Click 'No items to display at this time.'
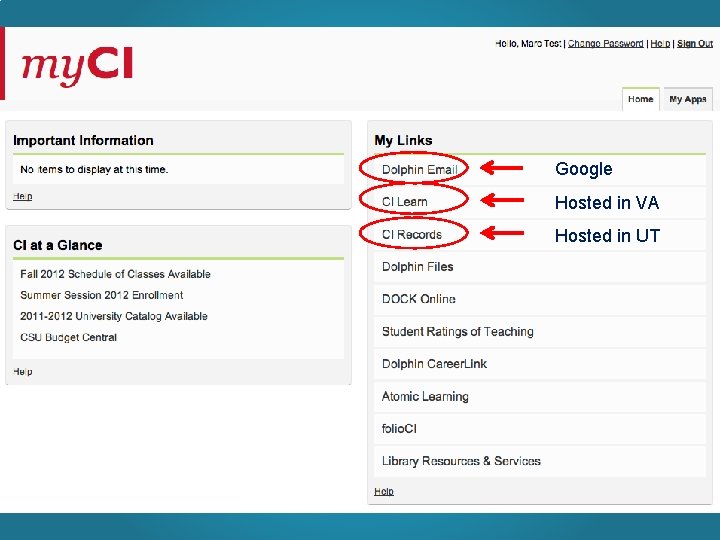Image resolution: width=720 pixels, height=540 pixels. (94, 169)
